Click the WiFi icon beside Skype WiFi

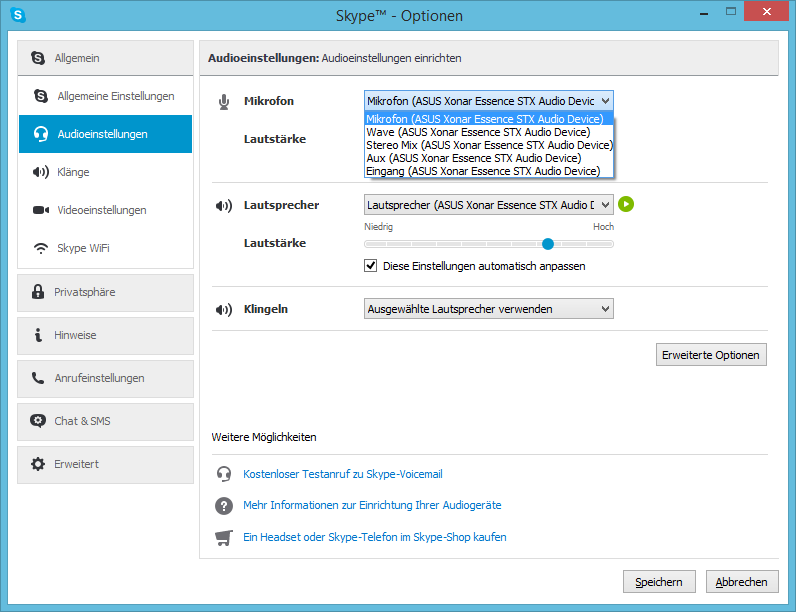[41, 248]
